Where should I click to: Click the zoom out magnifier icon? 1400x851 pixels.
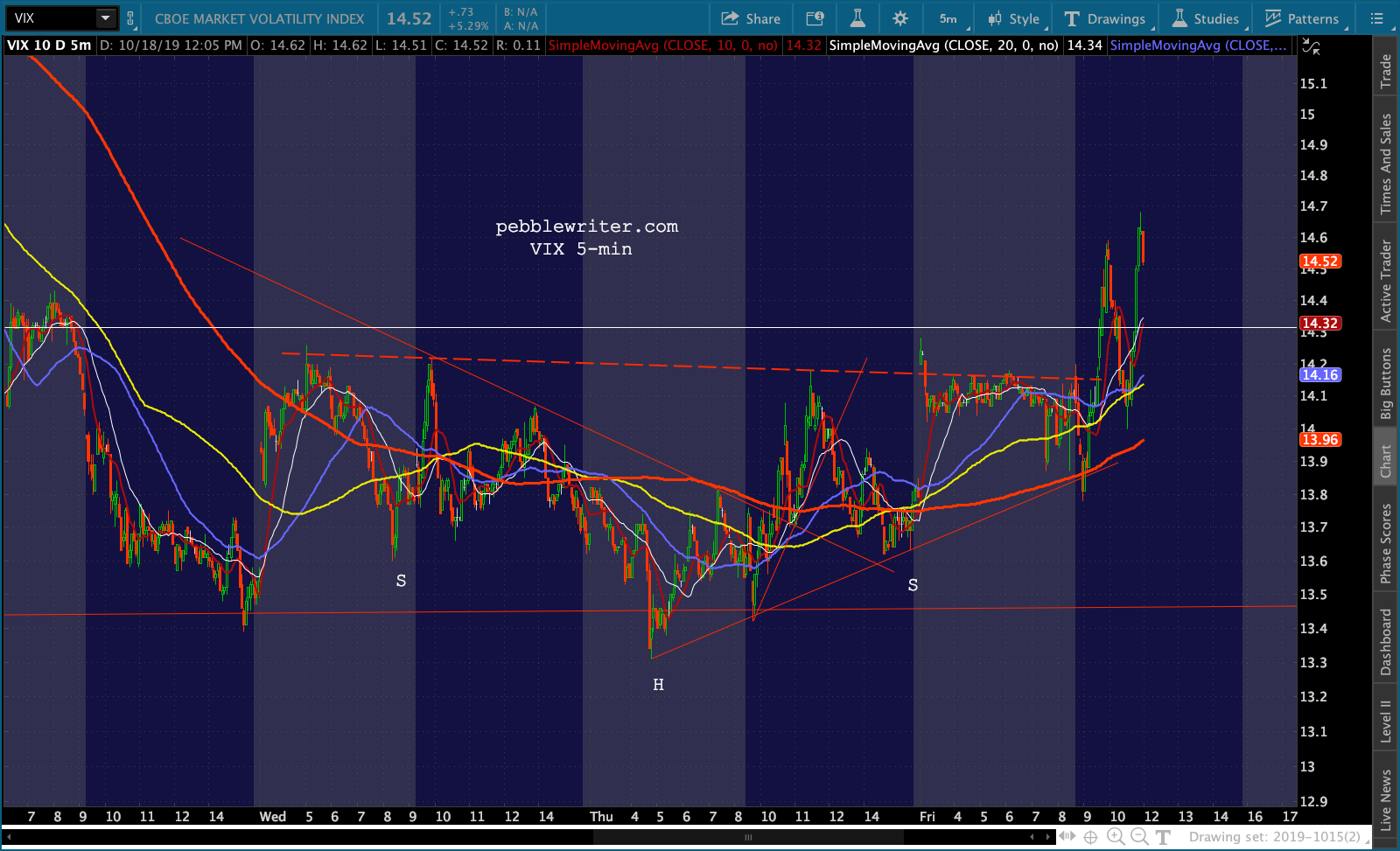coord(1139,837)
